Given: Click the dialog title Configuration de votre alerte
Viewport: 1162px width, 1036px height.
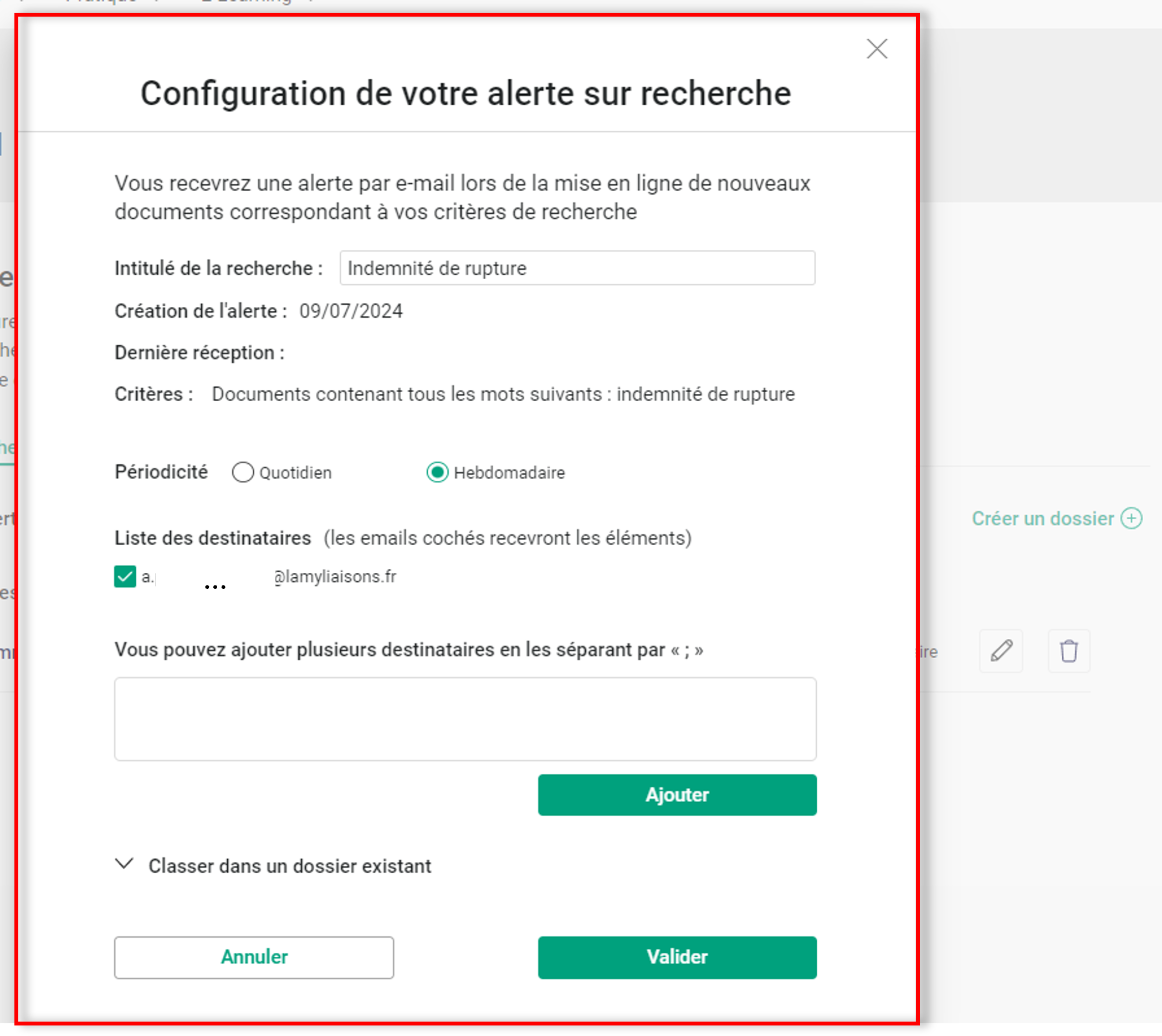Looking at the screenshot, I should click(465, 94).
